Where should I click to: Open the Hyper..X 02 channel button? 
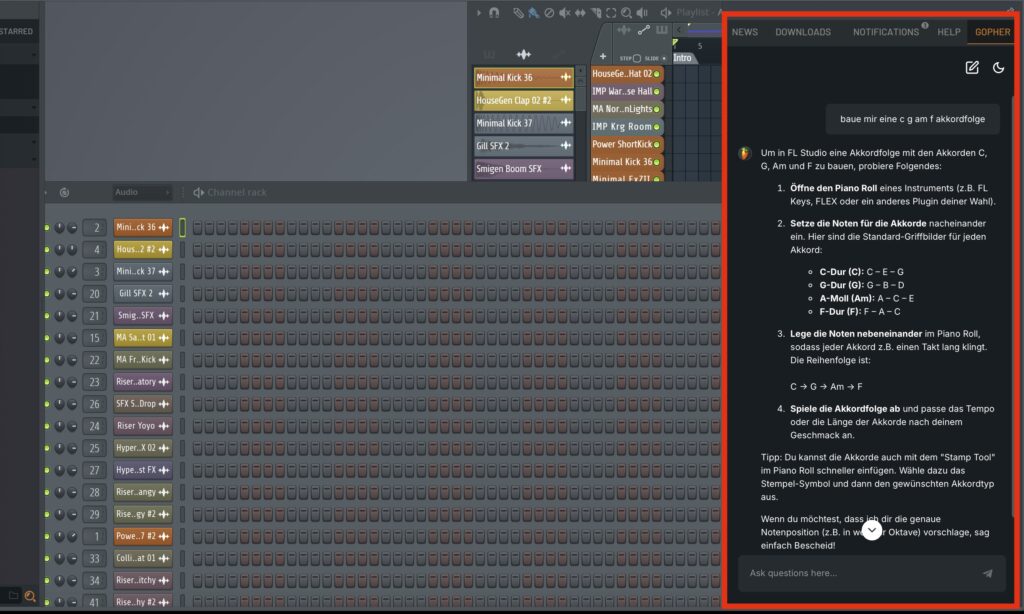pyautogui.click(x=143, y=448)
